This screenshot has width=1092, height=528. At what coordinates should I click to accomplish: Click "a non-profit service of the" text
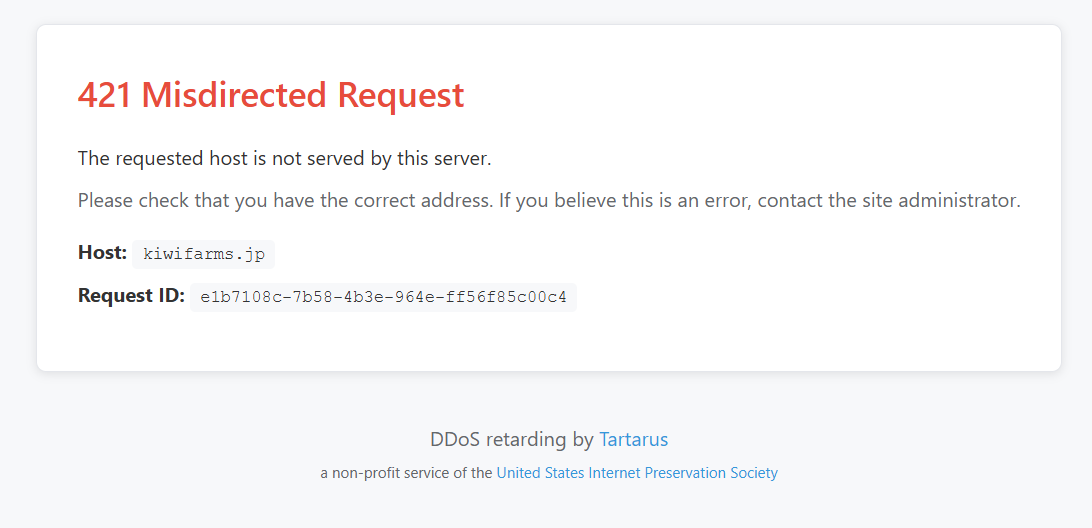(406, 473)
